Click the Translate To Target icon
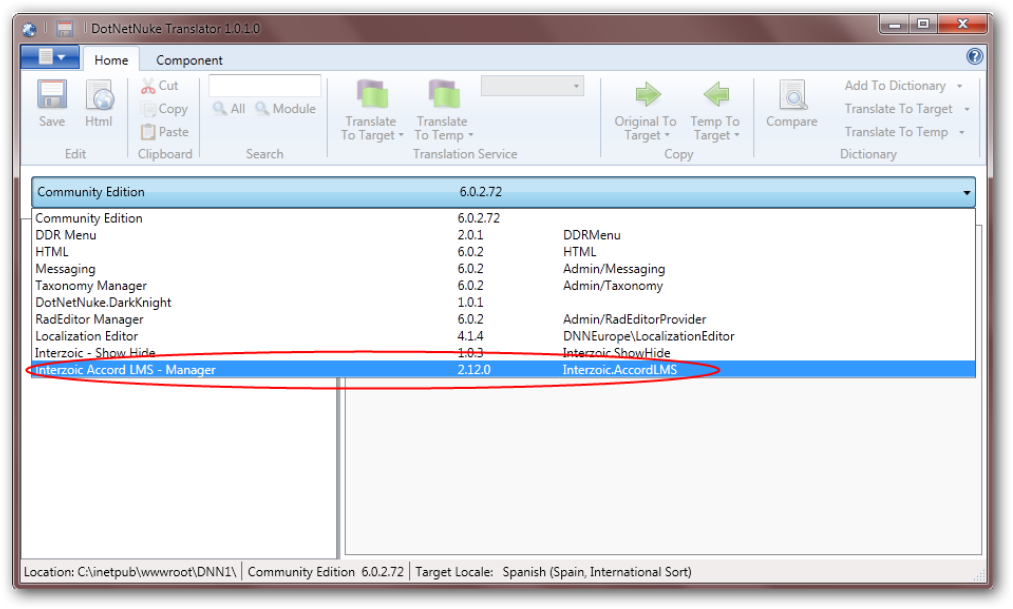Screen dimensions: 1013x609 (372, 94)
